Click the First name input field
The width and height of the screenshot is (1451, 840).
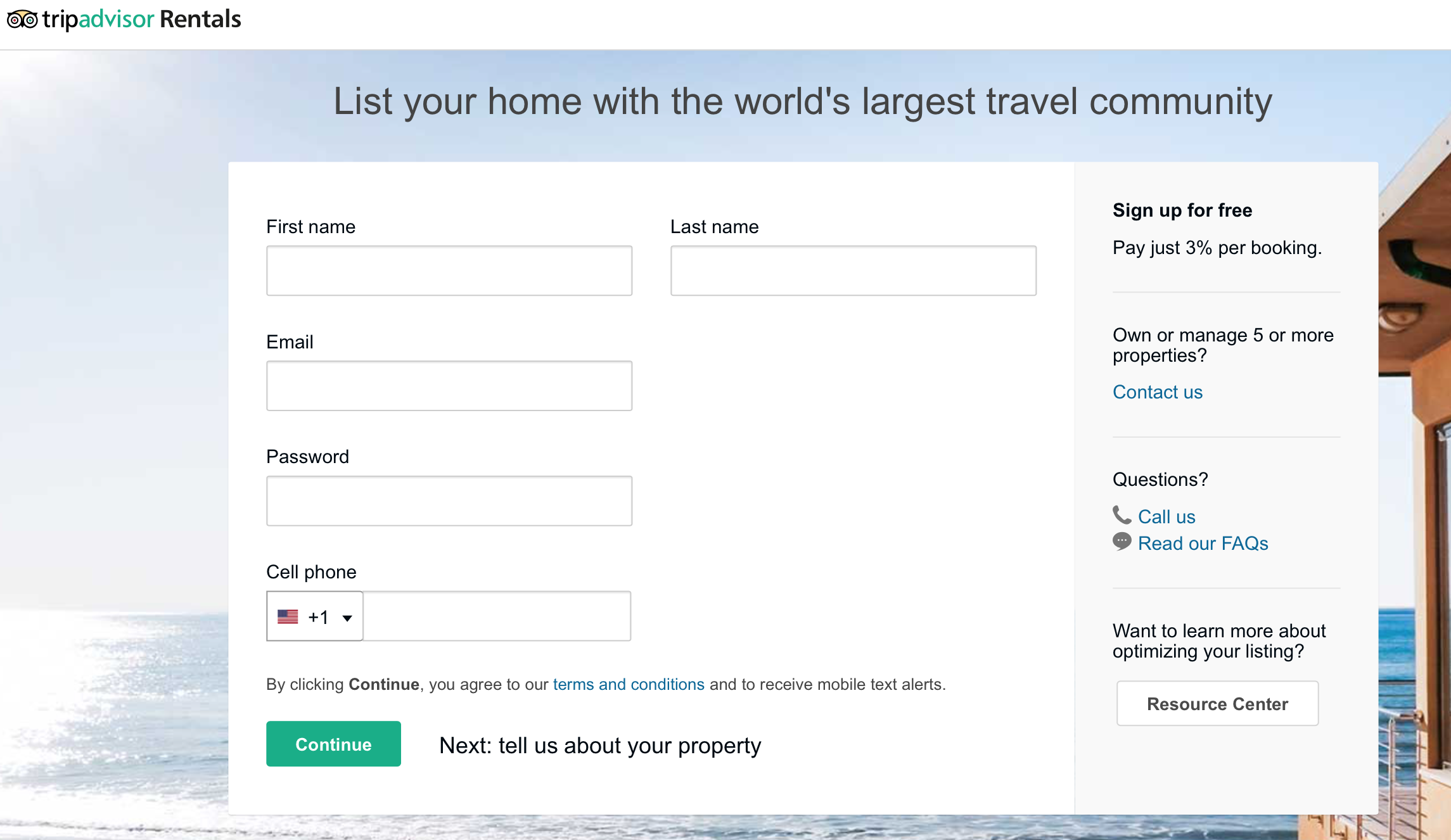pyautogui.click(x=449, y=270)
